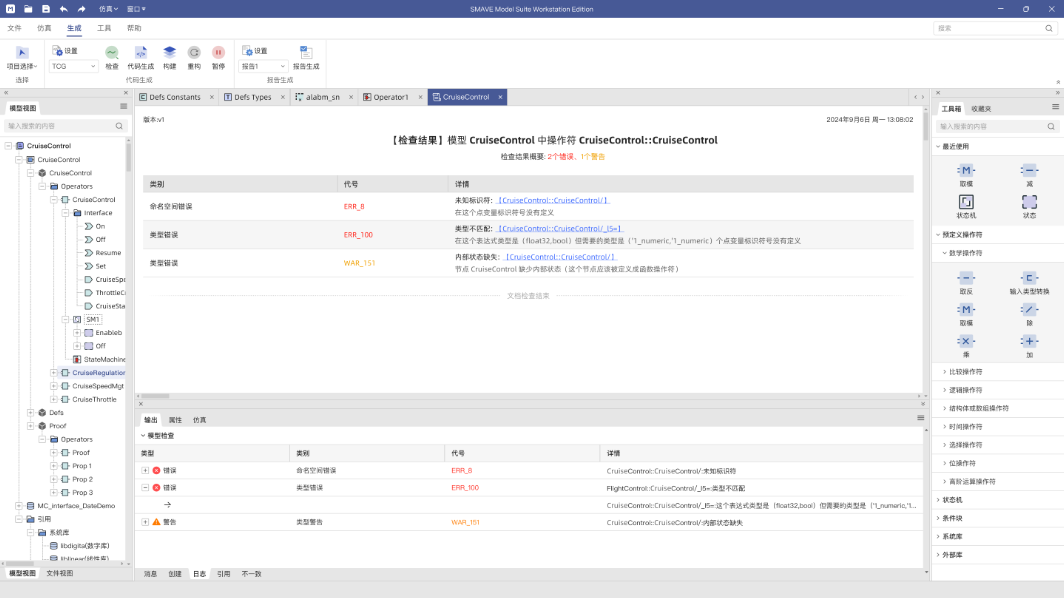Expand the ERR_8 error row
This screenshot has width=1064, height=598.
(145, 470)
